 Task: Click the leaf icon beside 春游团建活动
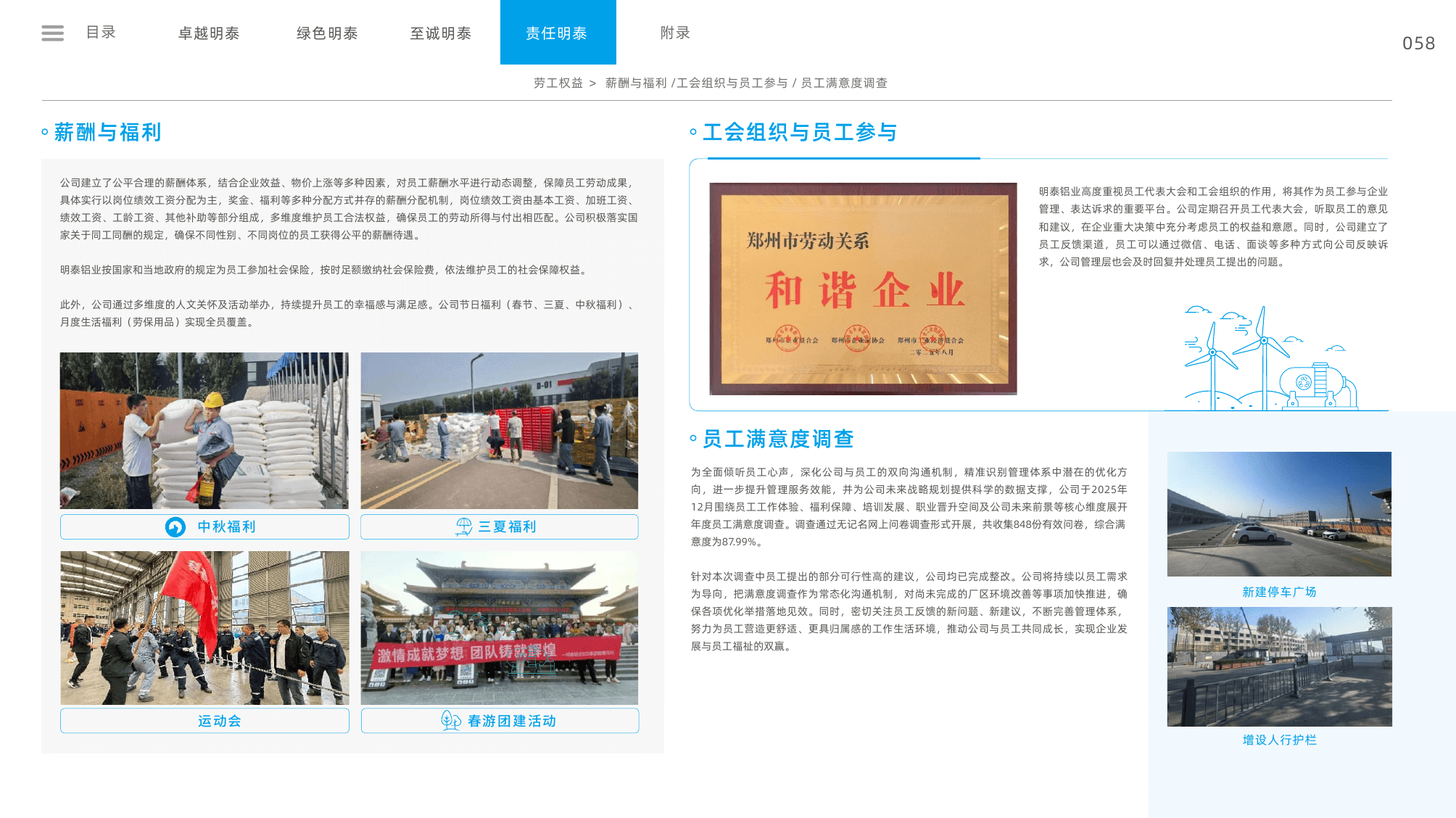[x=451, y=721]
